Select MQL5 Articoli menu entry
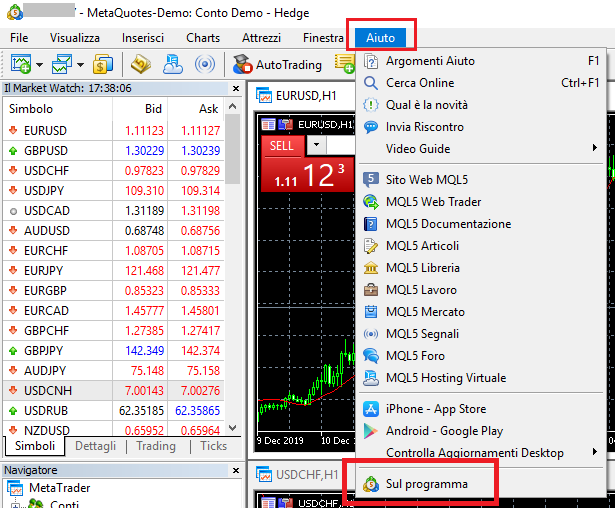The width and height of the screenshot is (615, 510). click(x=481, y=246)
